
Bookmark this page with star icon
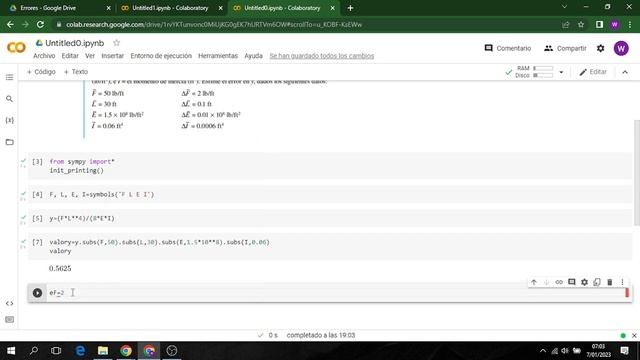pyautogui.click(x=581, y=24)
